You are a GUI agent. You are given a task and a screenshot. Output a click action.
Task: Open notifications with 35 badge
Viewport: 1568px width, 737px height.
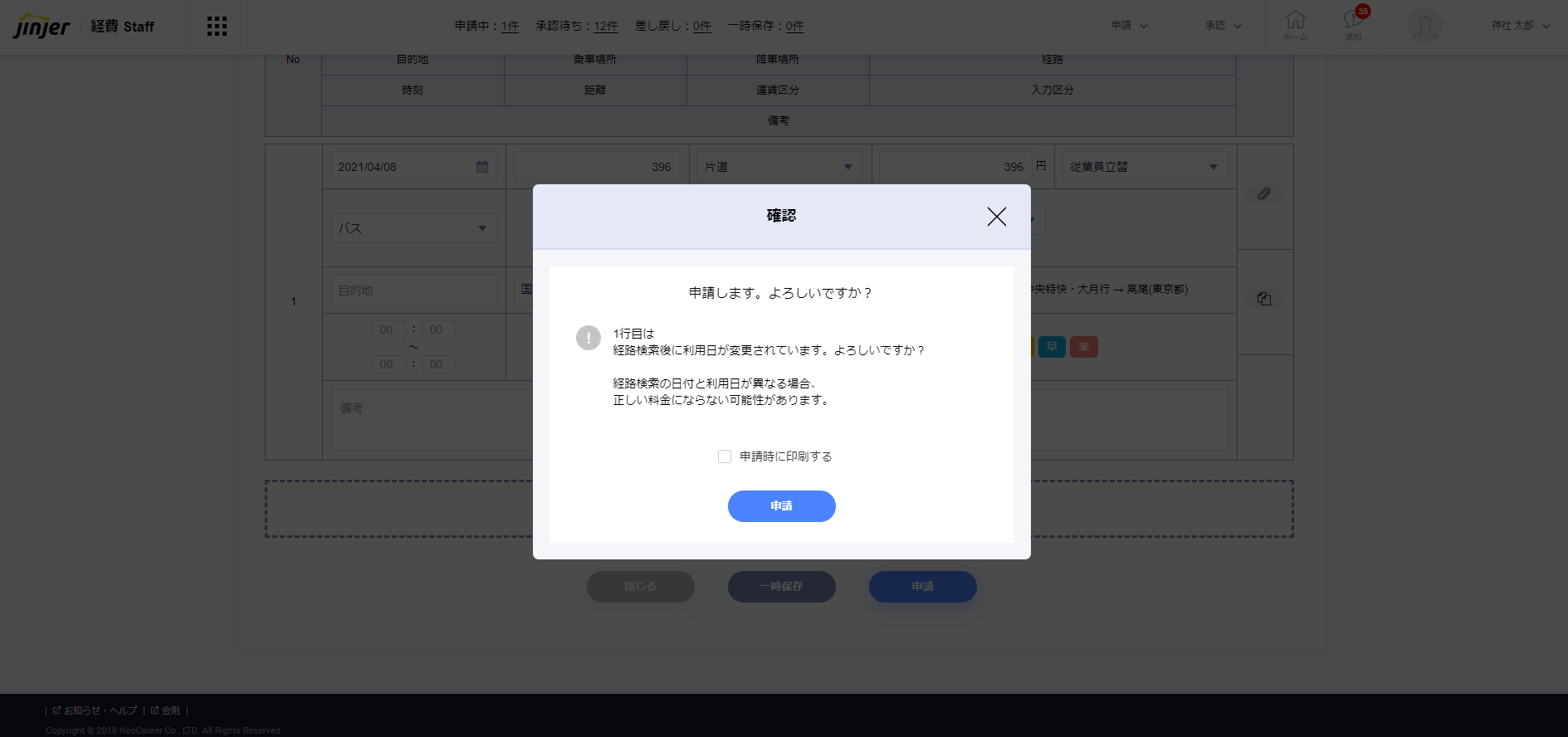pos(1353,24)
